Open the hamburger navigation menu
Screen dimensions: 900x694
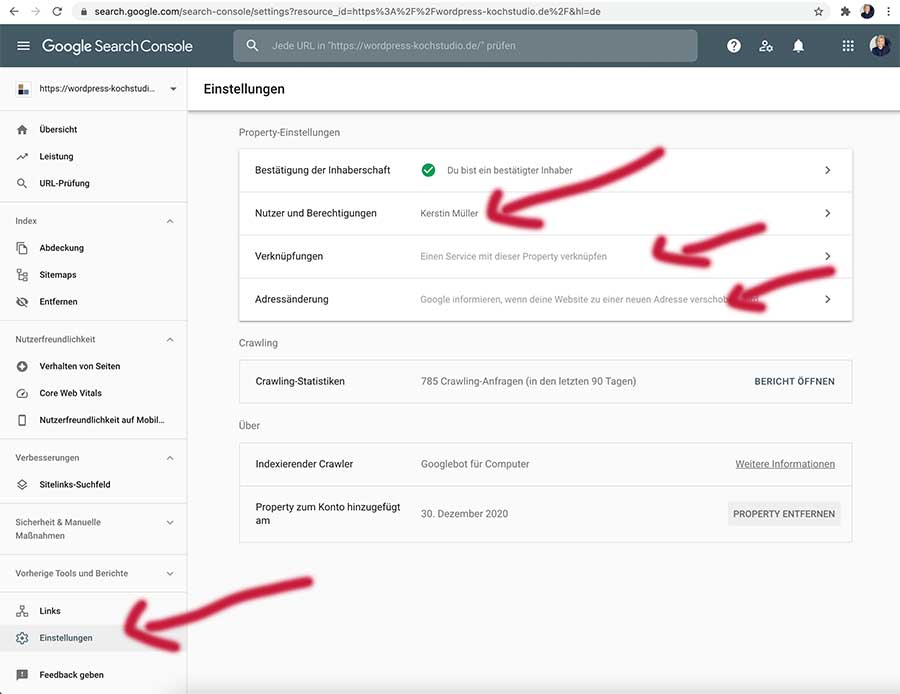24,45
